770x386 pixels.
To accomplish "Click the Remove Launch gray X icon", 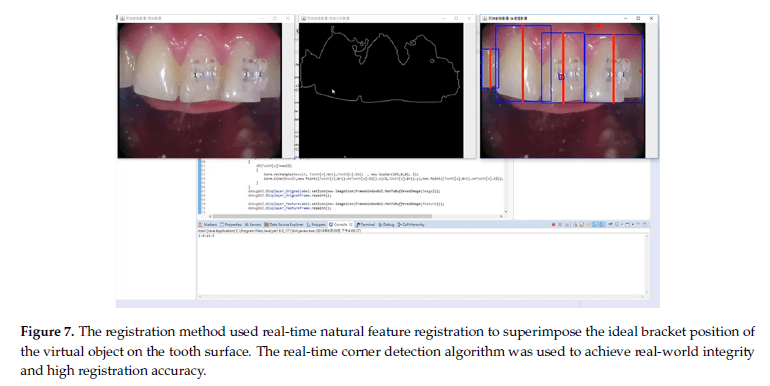I will (x=560, y=224).
